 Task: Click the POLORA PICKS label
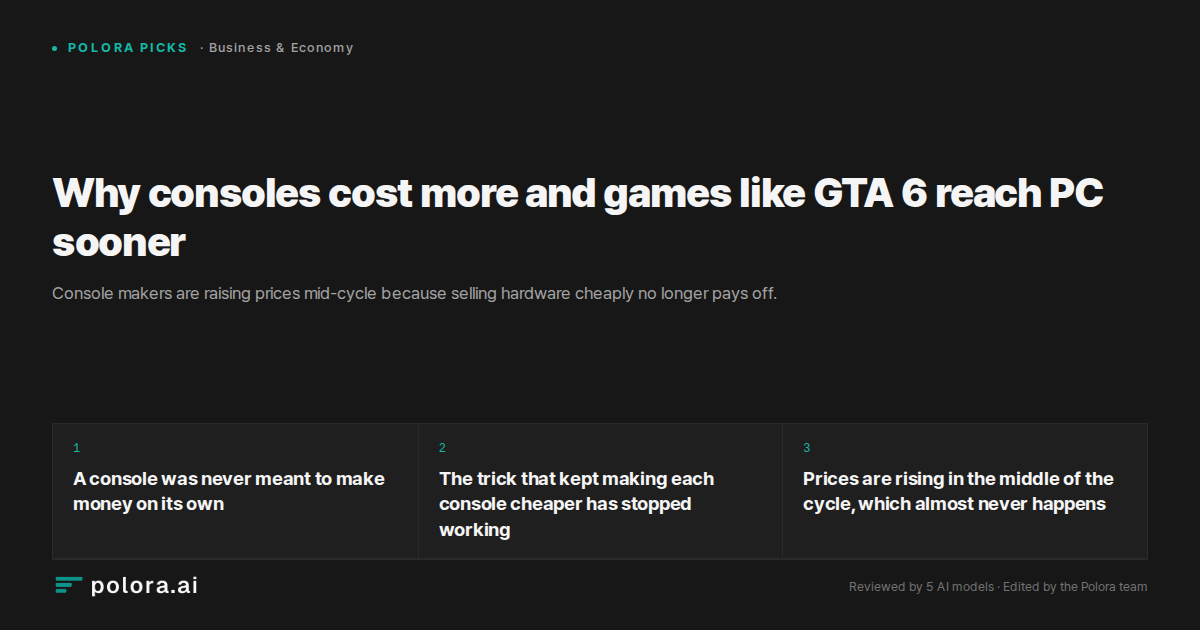pos(128,48)
